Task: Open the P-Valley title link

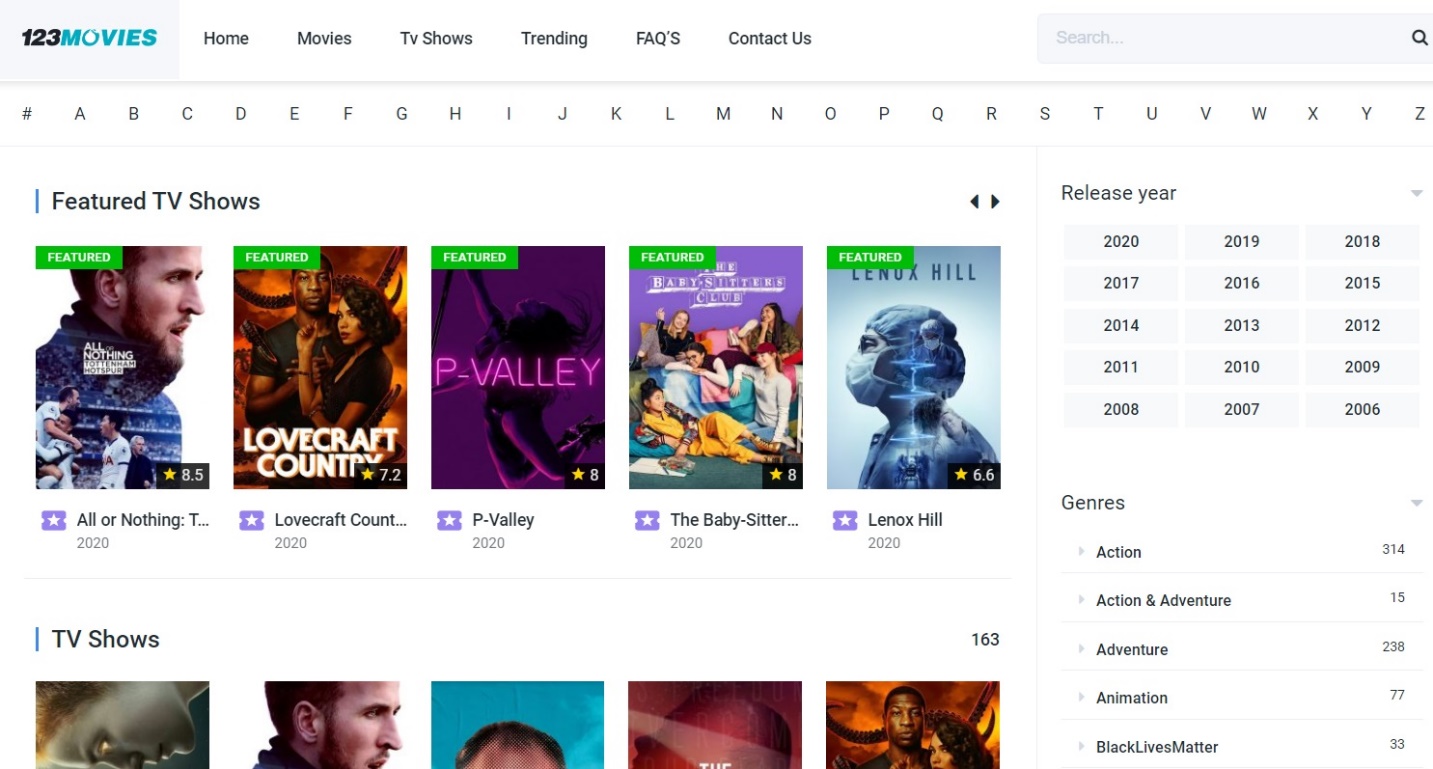Action: click(x=503, y=520)
